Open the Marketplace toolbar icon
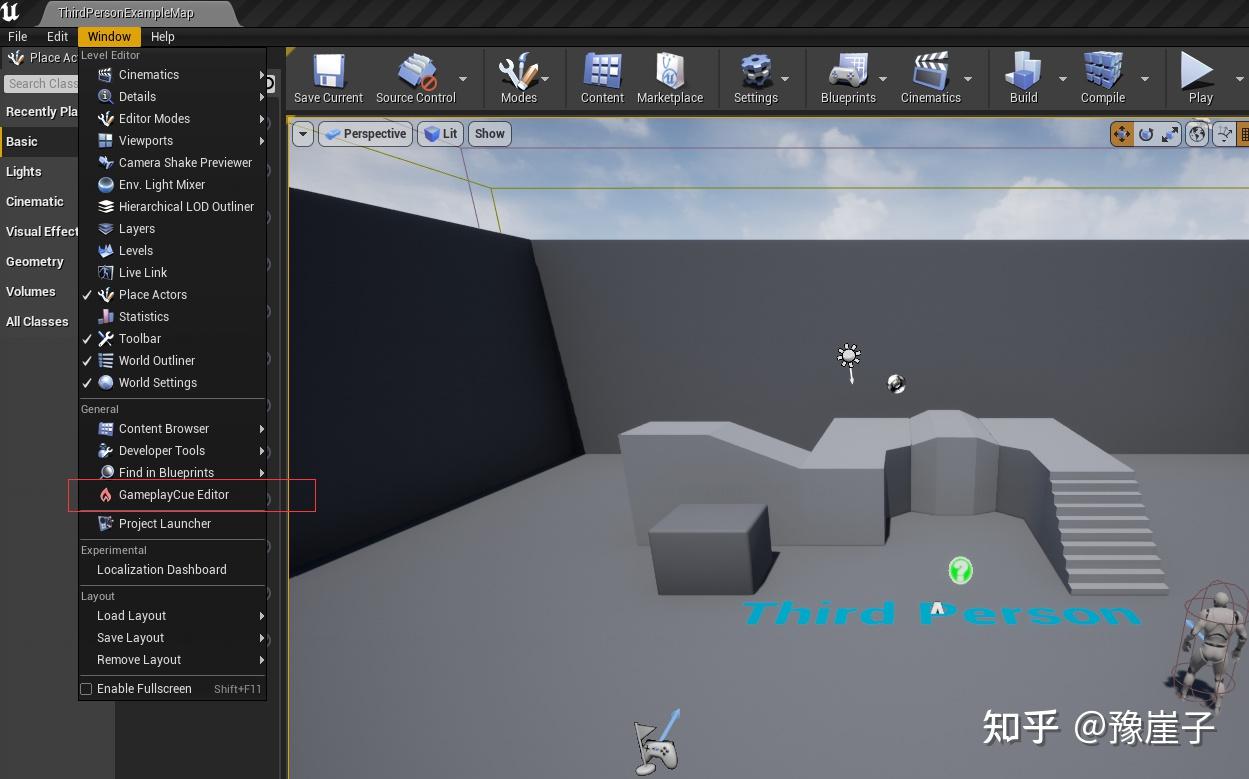 point(670,78)
